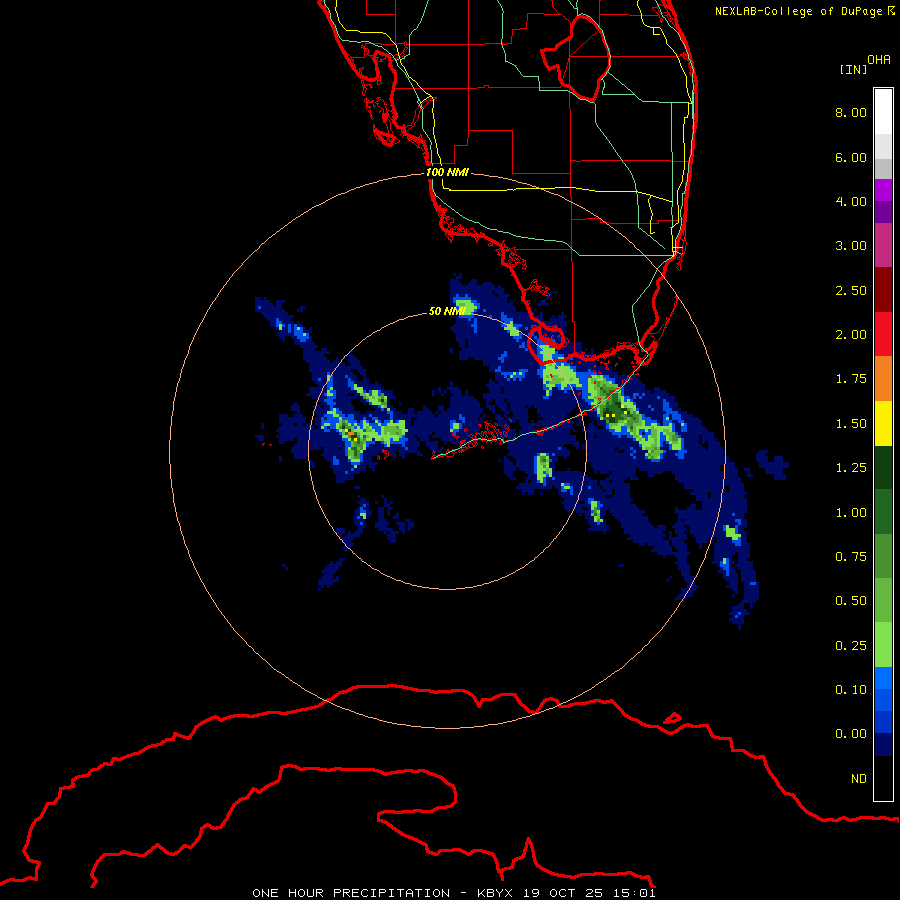Click the 2.00 legend value
This screenshot has height=900, width=900.
point(851,335)
